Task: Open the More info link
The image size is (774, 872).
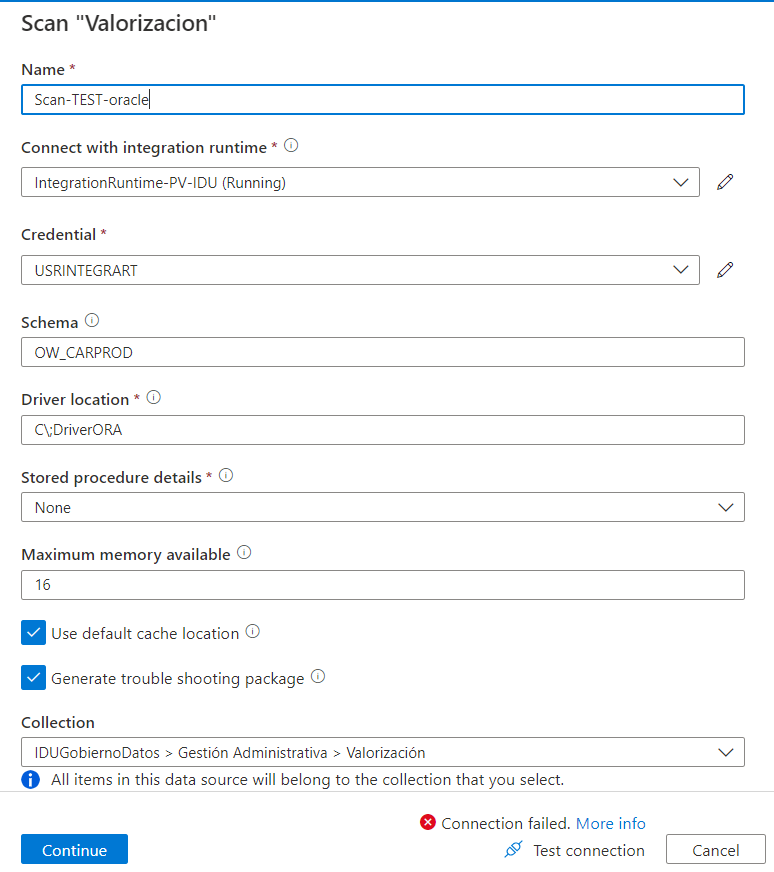Action: pos(611,822)
